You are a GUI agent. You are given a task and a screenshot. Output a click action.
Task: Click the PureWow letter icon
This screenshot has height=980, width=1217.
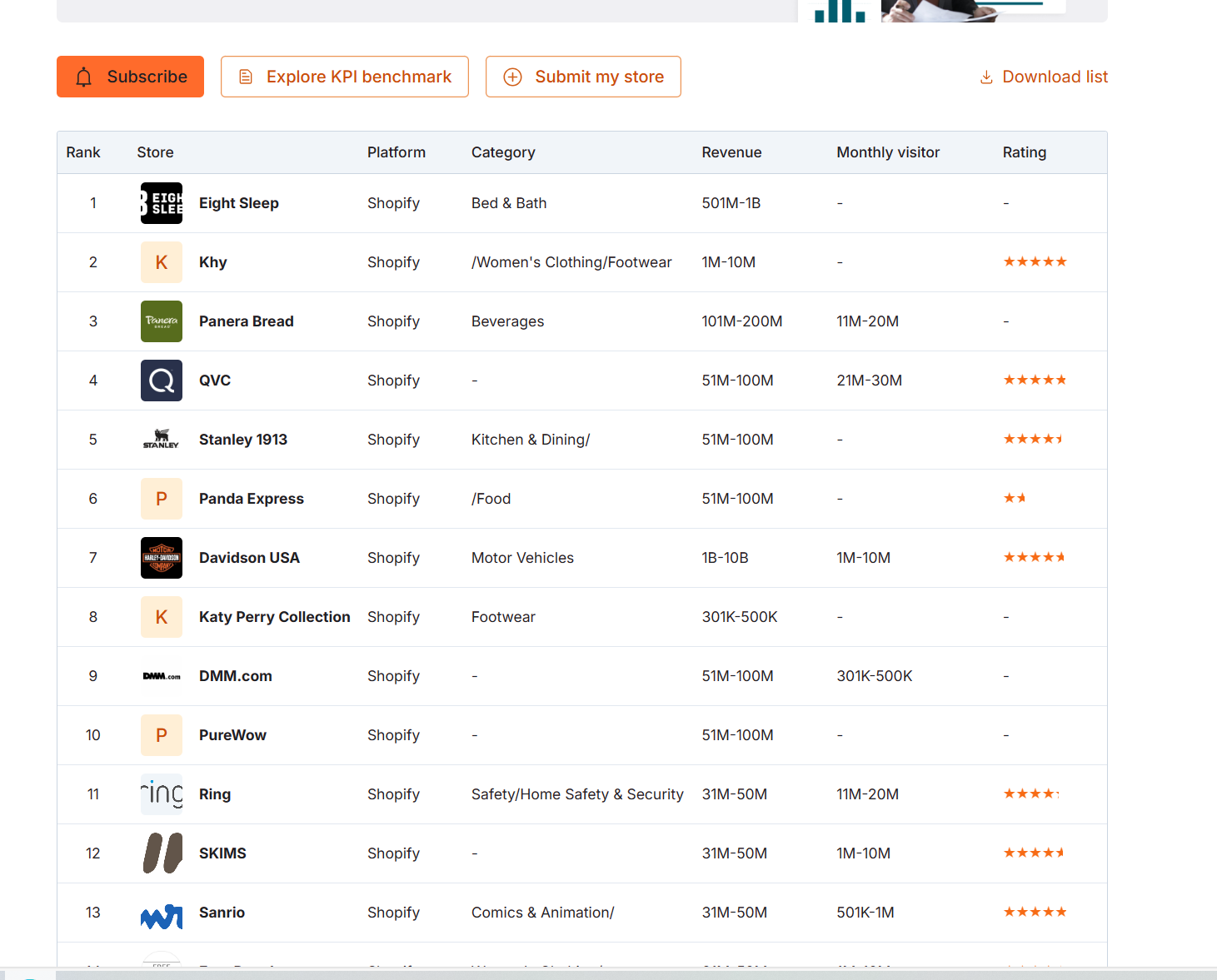162,735
